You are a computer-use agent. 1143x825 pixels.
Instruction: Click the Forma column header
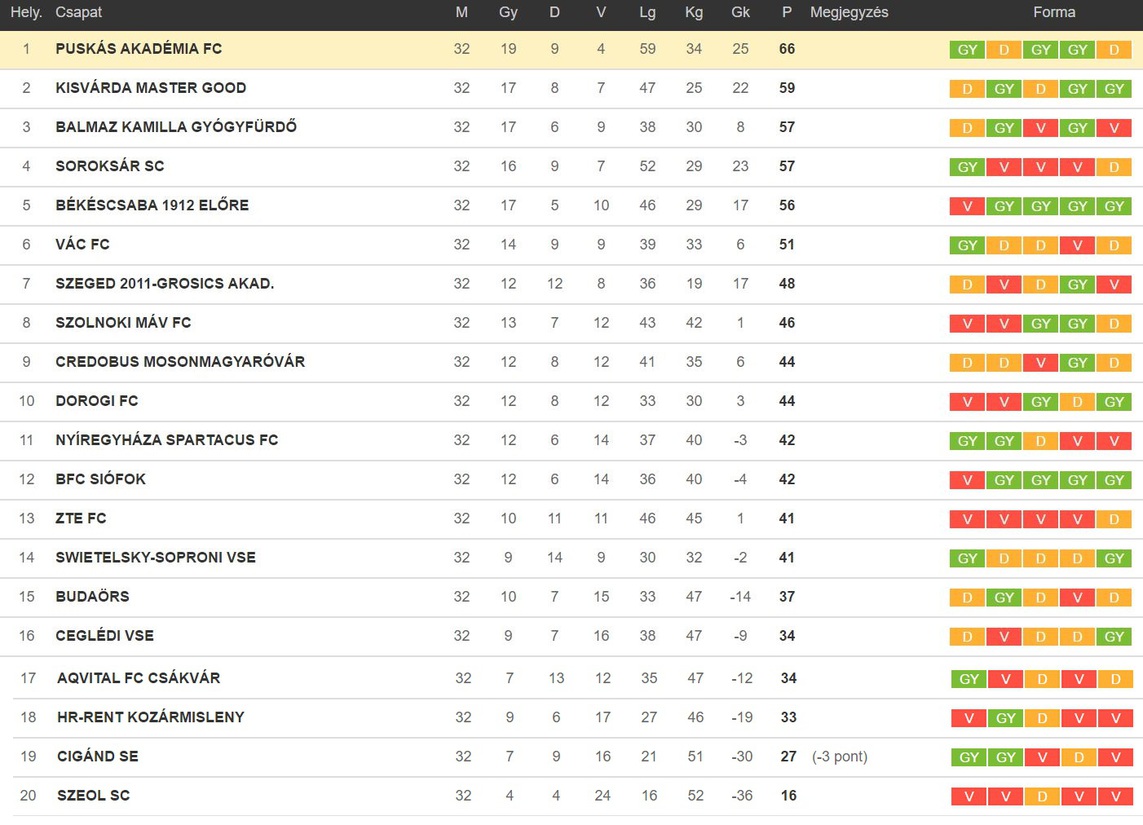pos(1053,12)
